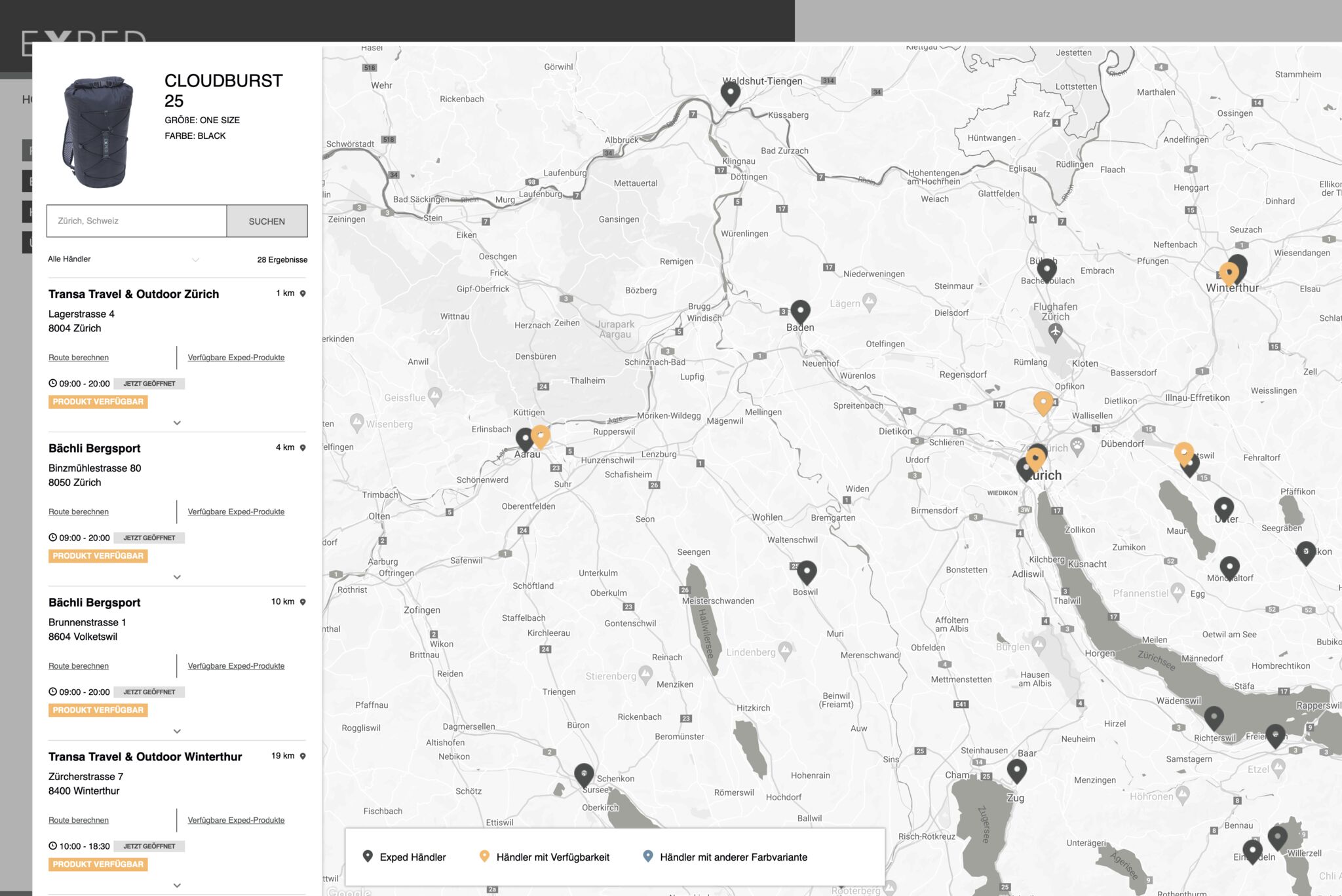Click PRODUKT VERFÜGBAR badge for Transa Zürich
The height and width of the screenshot is (896, 1342).
(98, 402)
